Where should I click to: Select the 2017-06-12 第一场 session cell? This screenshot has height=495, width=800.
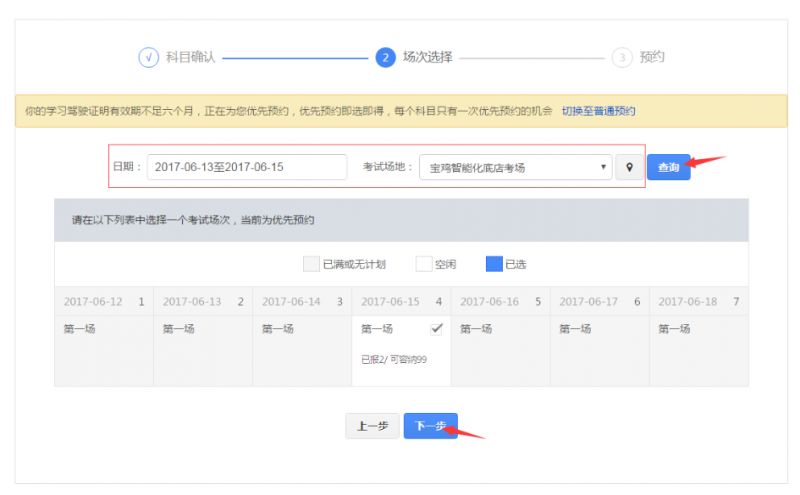[x=103, y=350]
